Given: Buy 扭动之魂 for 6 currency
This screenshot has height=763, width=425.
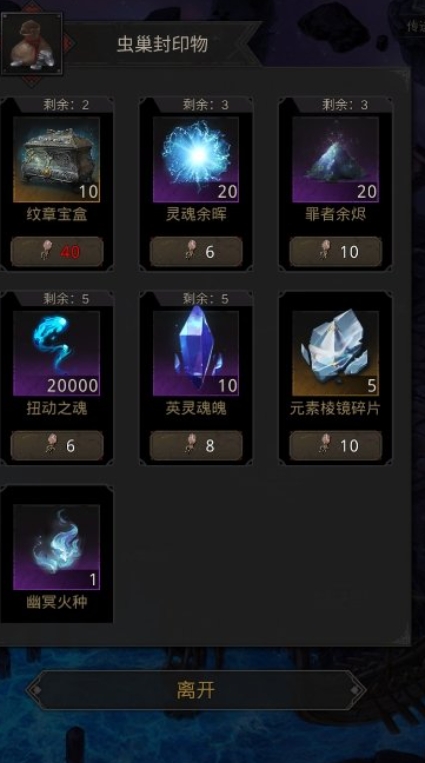Looking at the screenshot, I should click(57, 445).
